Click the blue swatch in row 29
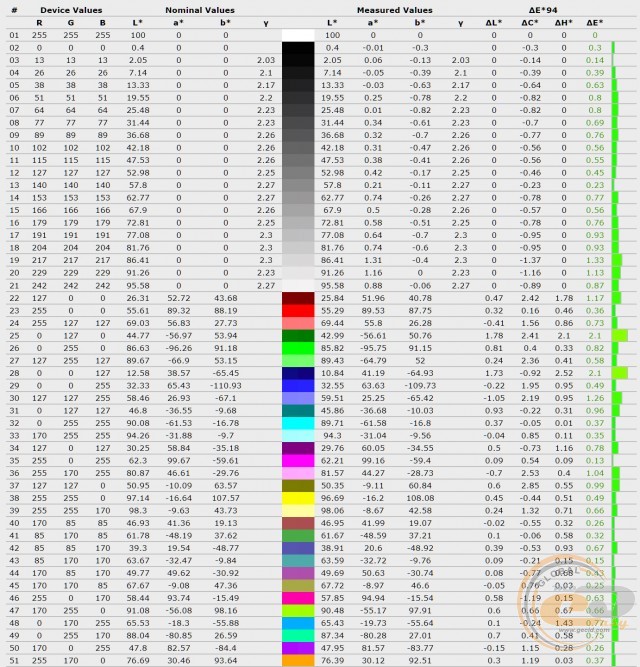The height and width of the screenshot is (667, 640). (x=298, y=385)
